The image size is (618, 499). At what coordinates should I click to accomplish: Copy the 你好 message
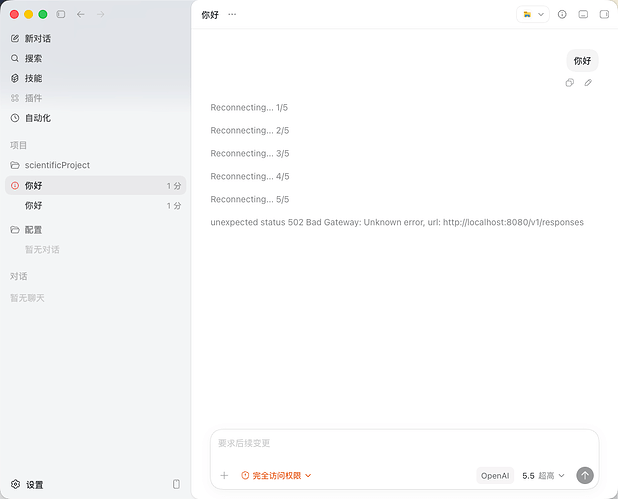click(x=570, y=83)
